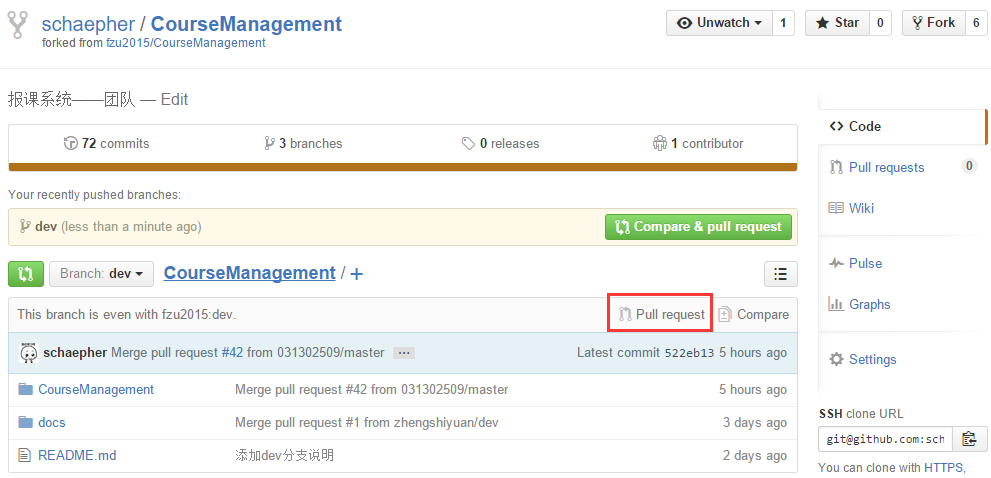This screenshot has height=478, width=991.
Task: Click the Pull request link in the branch bar
Action: click(661, 314)
